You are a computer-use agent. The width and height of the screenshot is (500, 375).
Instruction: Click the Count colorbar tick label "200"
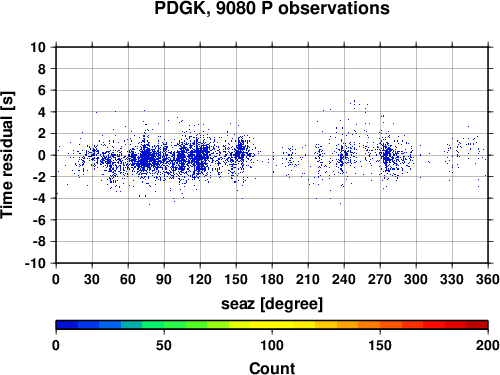(x=488, y=345)
